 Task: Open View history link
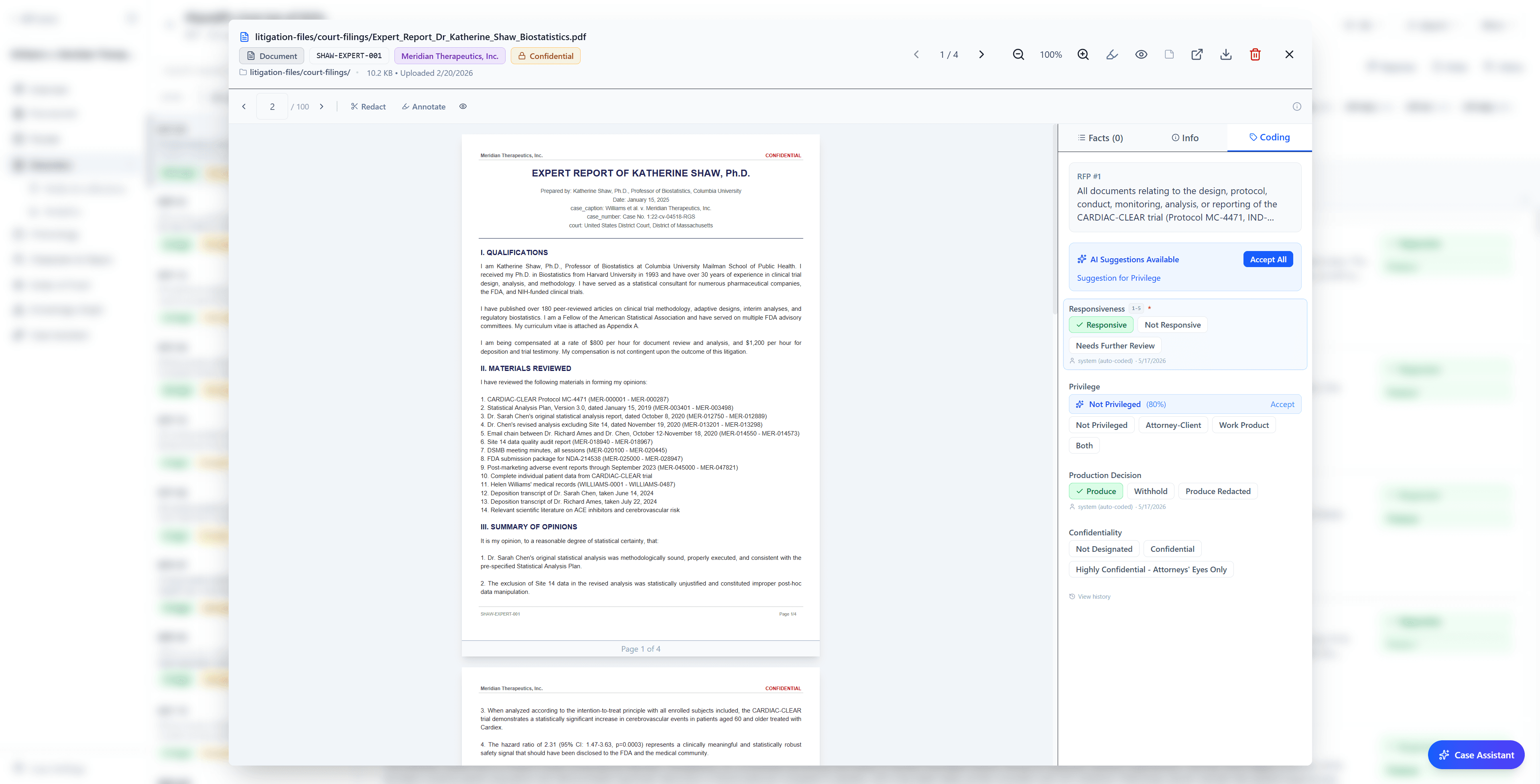1090,596
